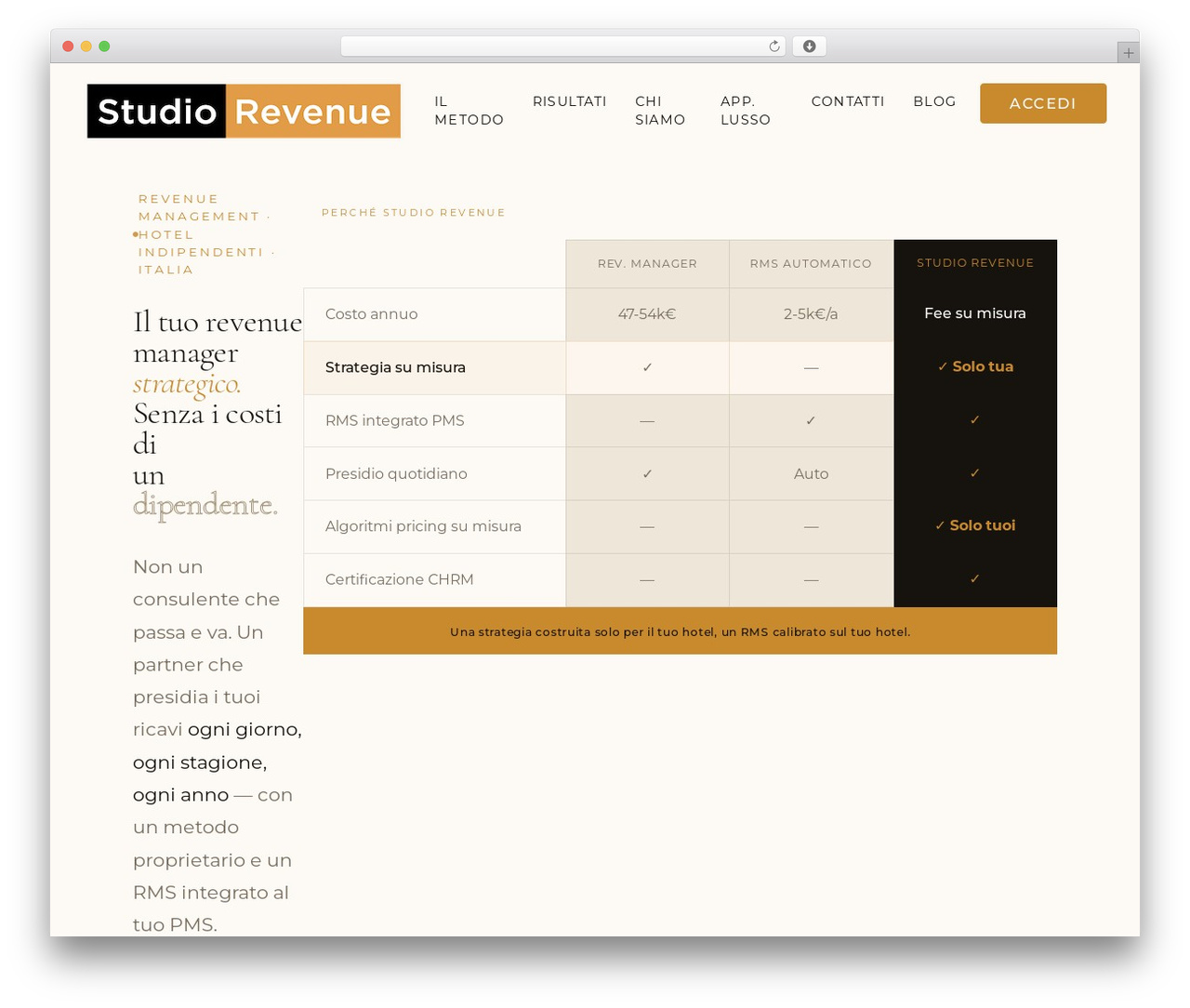The width and height of the screenshot is (1190, 1008).
Task: Click the Perché Studio Revenue heading
Action: click(414, 213)
